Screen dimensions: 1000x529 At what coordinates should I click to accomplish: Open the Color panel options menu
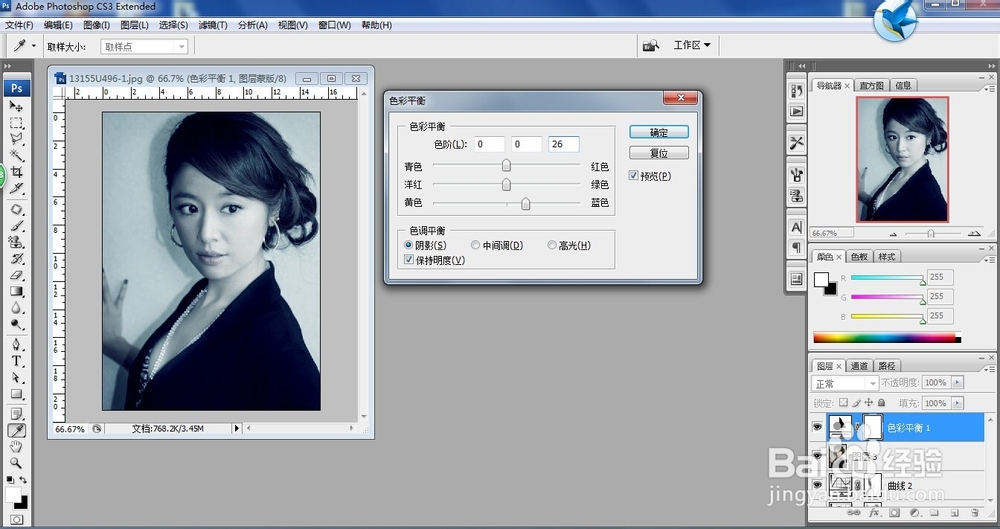(989, 259)
